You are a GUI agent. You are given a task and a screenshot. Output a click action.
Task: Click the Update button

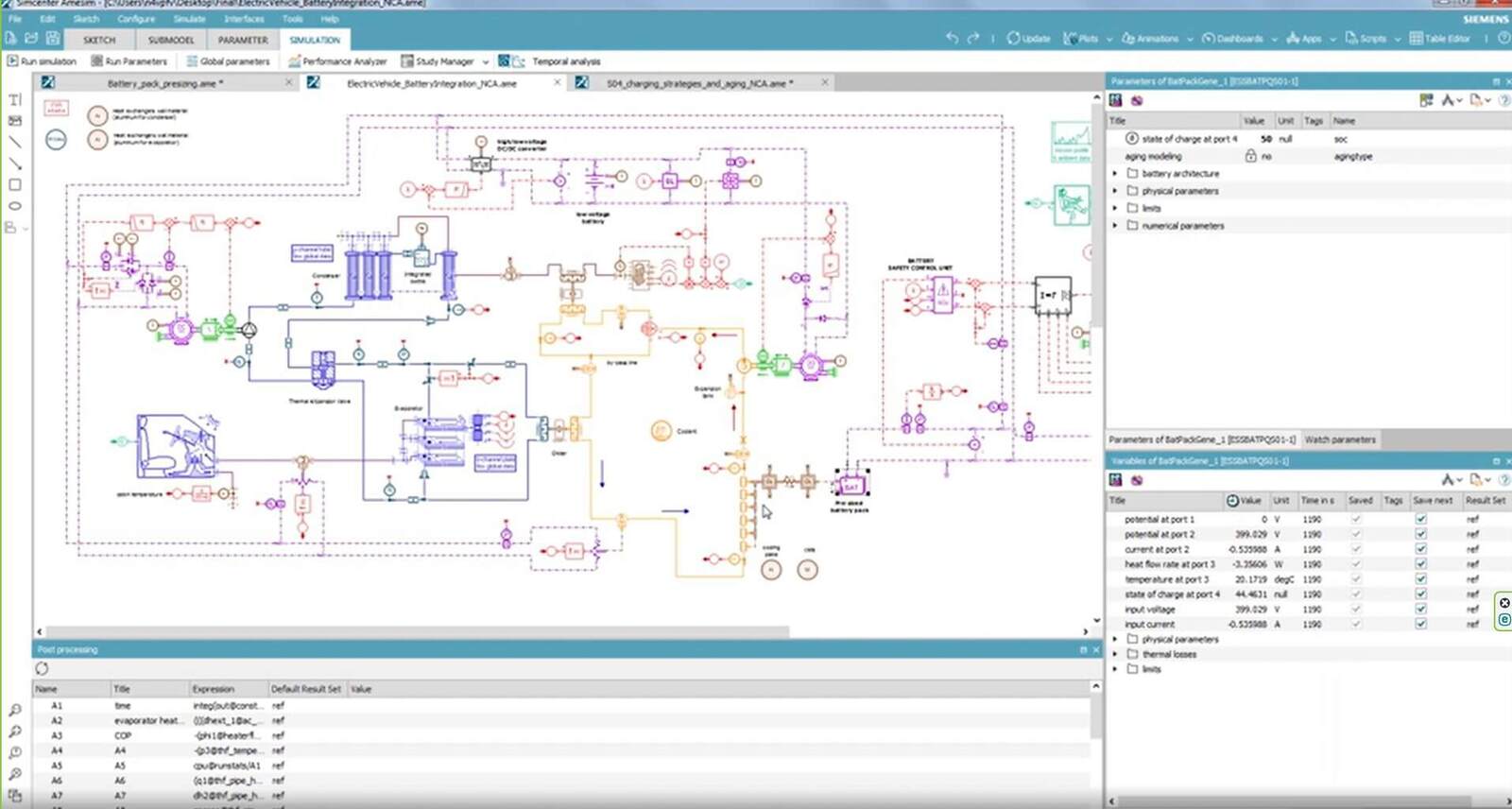click(x=1028, y=39)
